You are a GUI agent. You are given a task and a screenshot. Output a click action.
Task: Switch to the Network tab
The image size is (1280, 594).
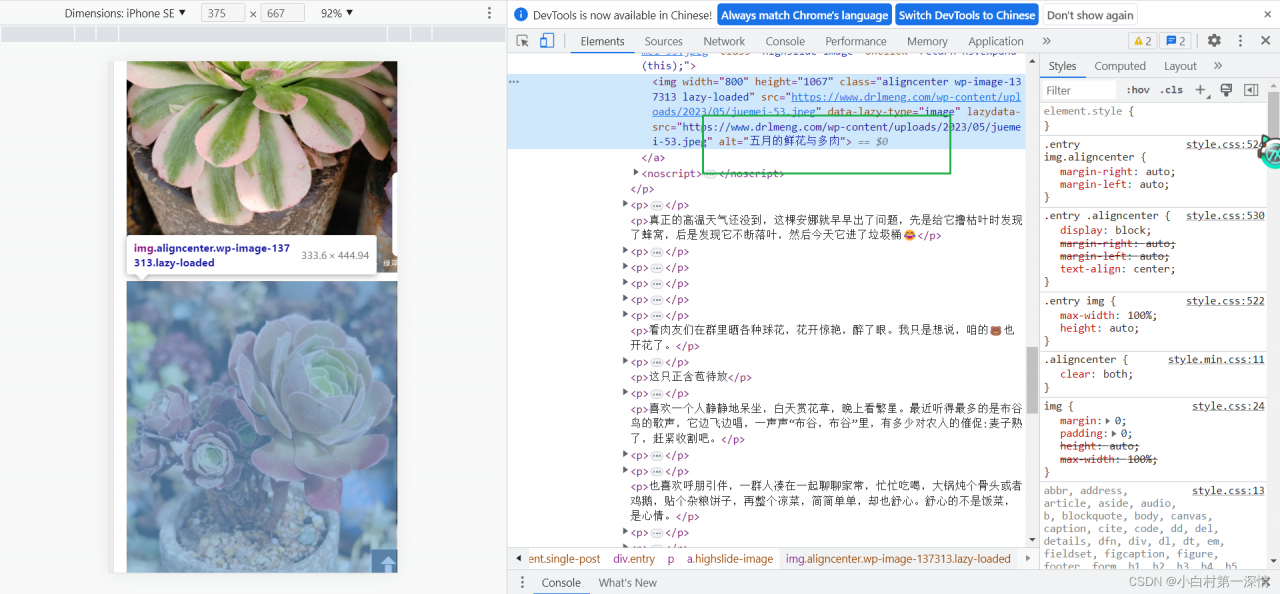(x=724, y=41)
